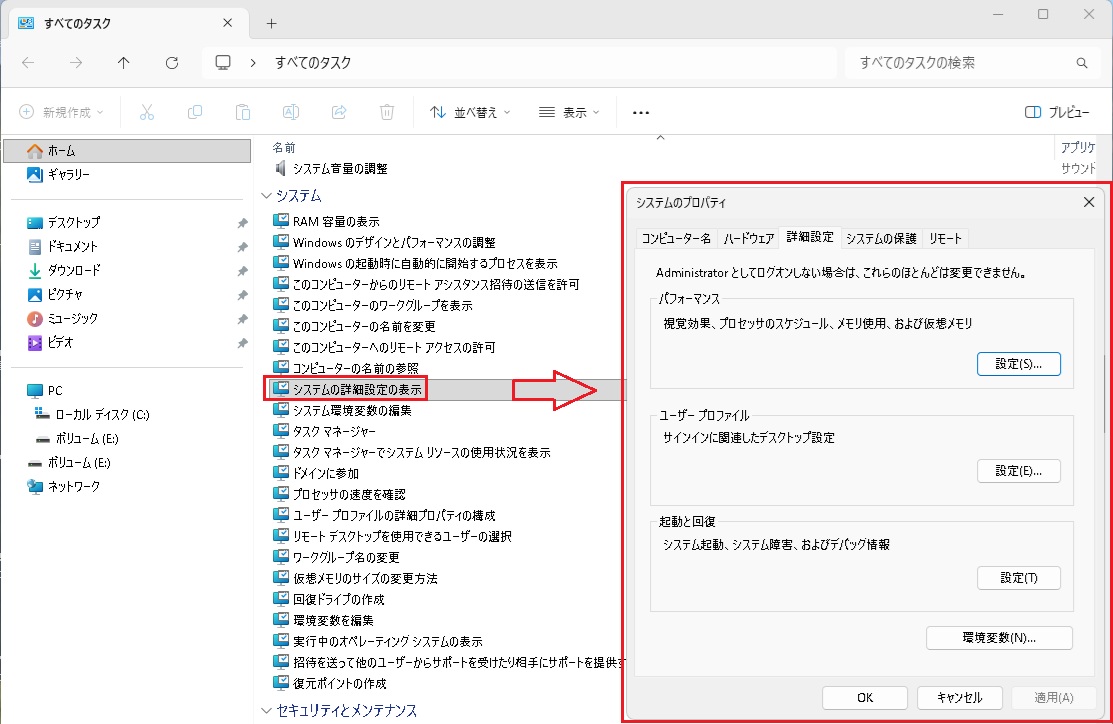This screenshot has width=1113, height=724.
Task: Click the Delete trash icon
Action: tap(387, 112)
